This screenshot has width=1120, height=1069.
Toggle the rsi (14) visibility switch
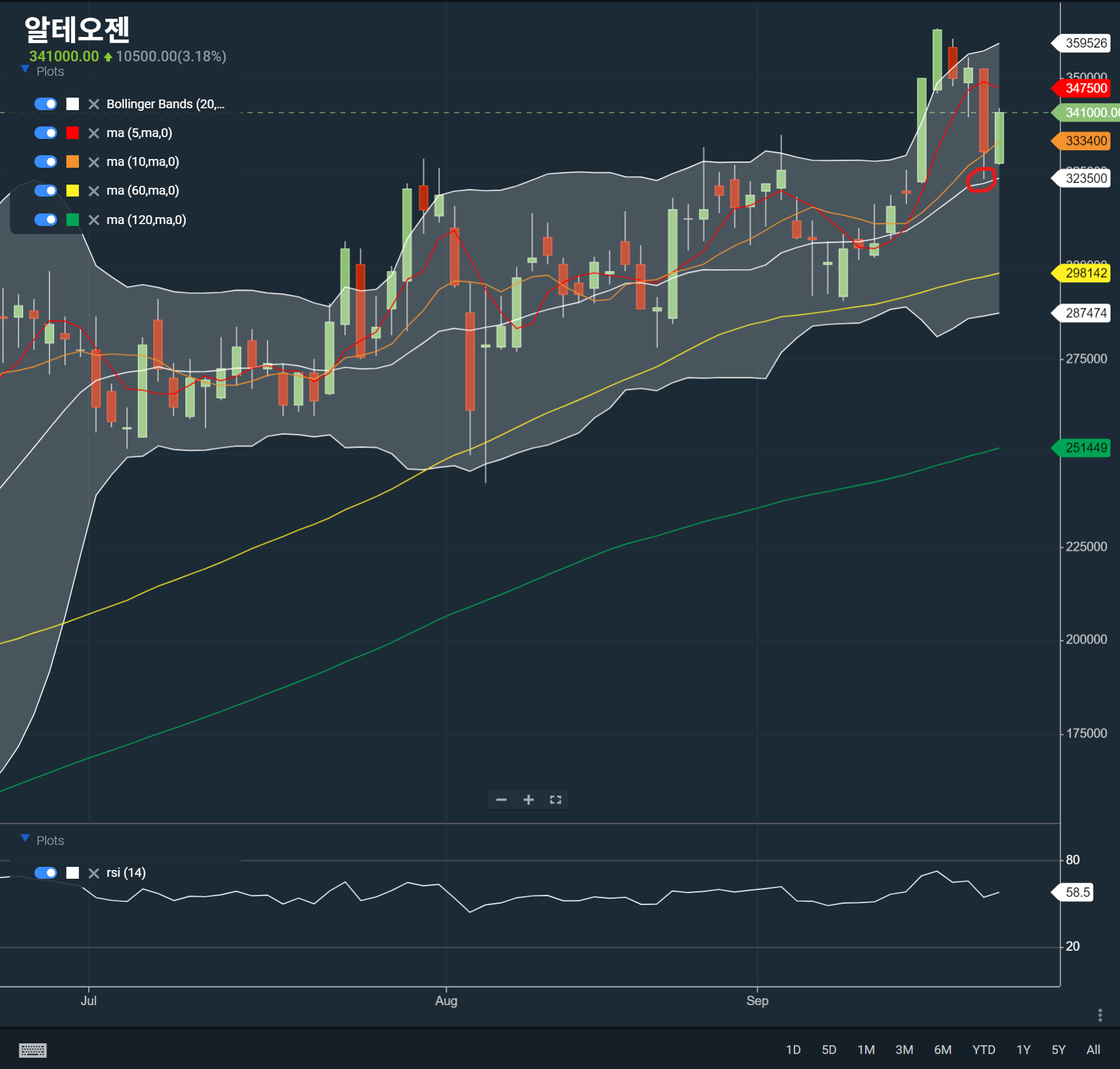[x=46, y=872]
